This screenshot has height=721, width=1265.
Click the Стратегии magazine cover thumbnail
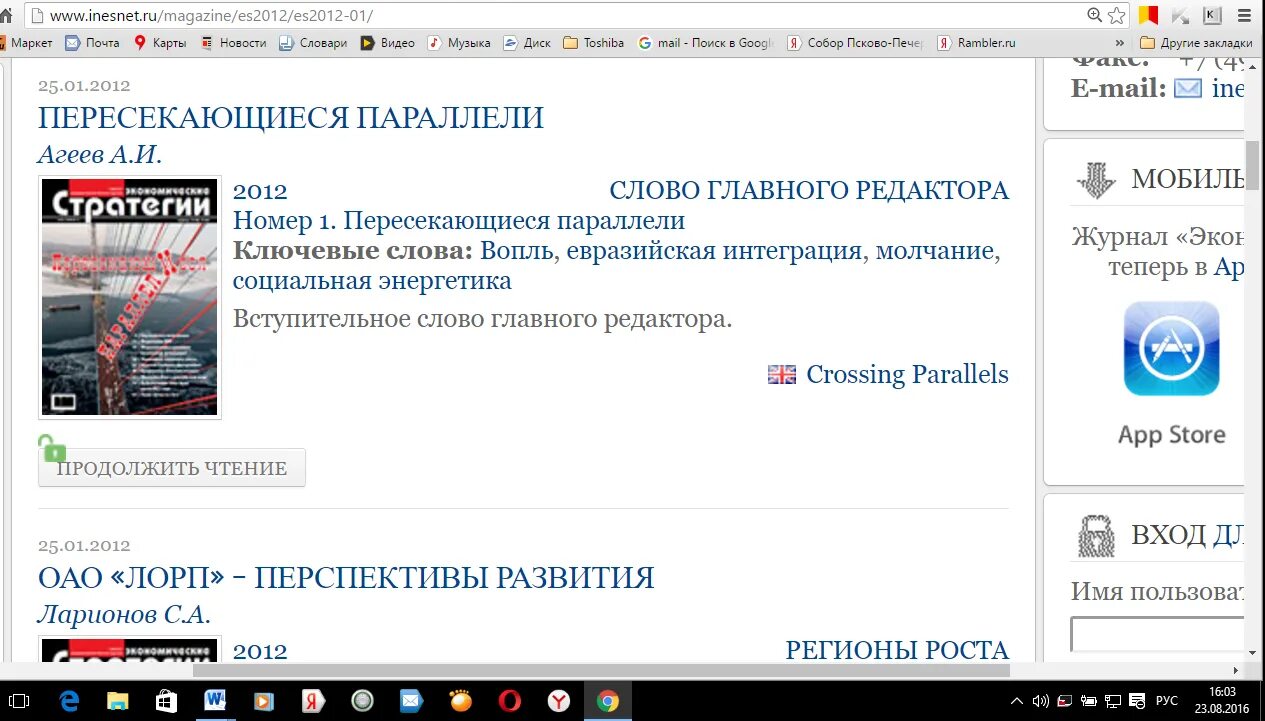click(128, 297)
